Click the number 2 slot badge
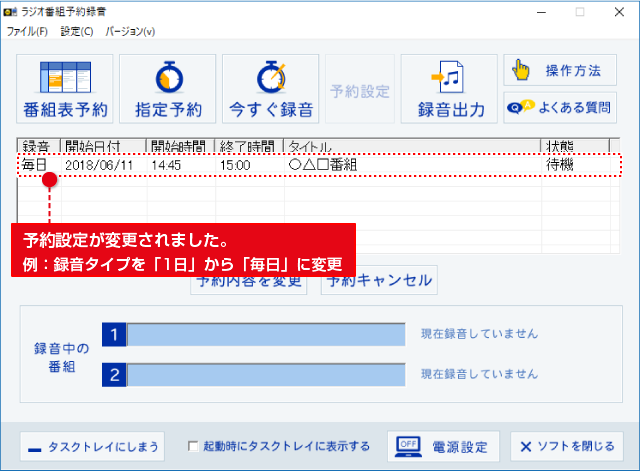This screenshot has width=640, height=472. tap(114, 374)
